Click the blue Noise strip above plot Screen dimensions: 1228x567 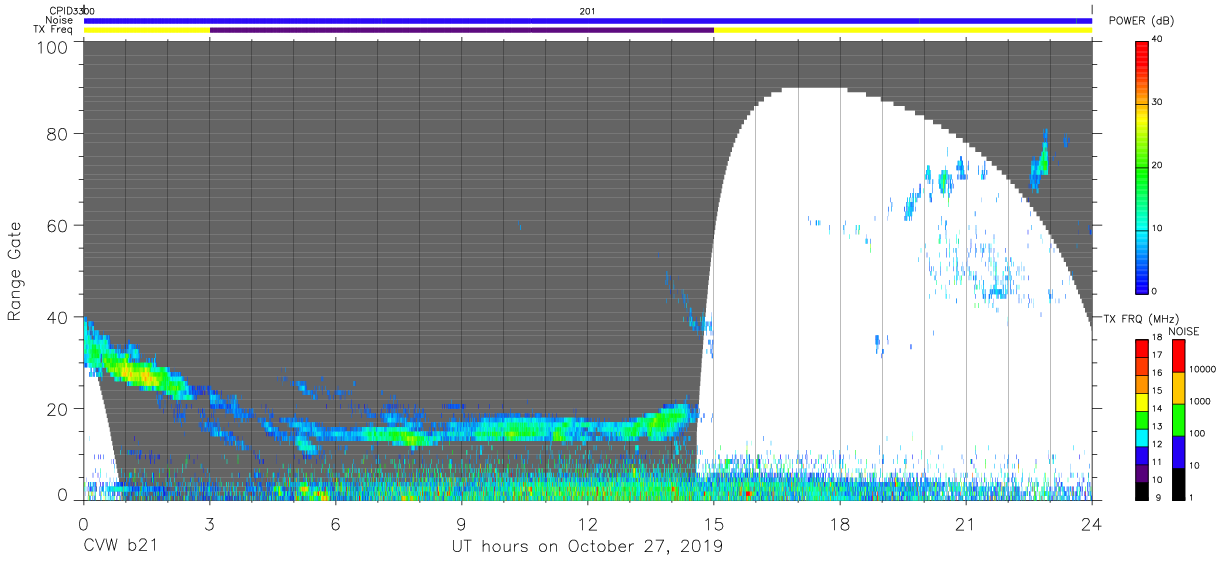tap(587, 20)
